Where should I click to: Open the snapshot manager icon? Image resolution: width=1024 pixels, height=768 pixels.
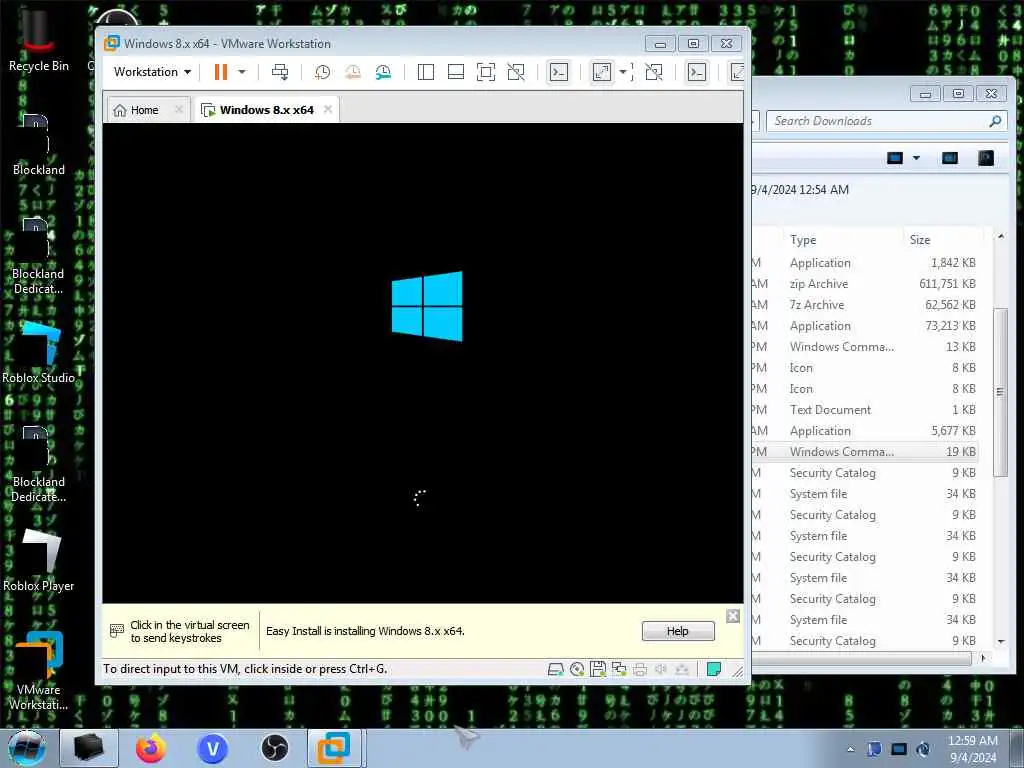tap(383, 72)
